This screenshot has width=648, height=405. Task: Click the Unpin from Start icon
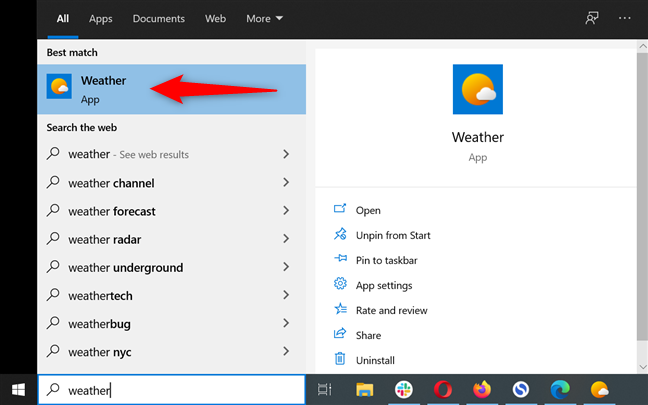tap(340, 234)
